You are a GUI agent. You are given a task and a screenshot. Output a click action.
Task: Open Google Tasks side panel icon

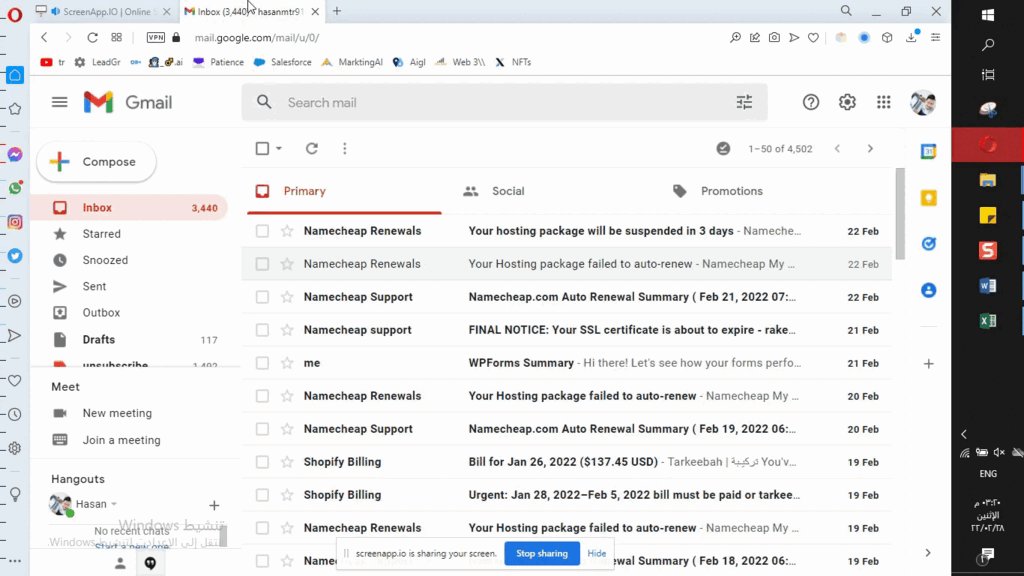[928, 244]
